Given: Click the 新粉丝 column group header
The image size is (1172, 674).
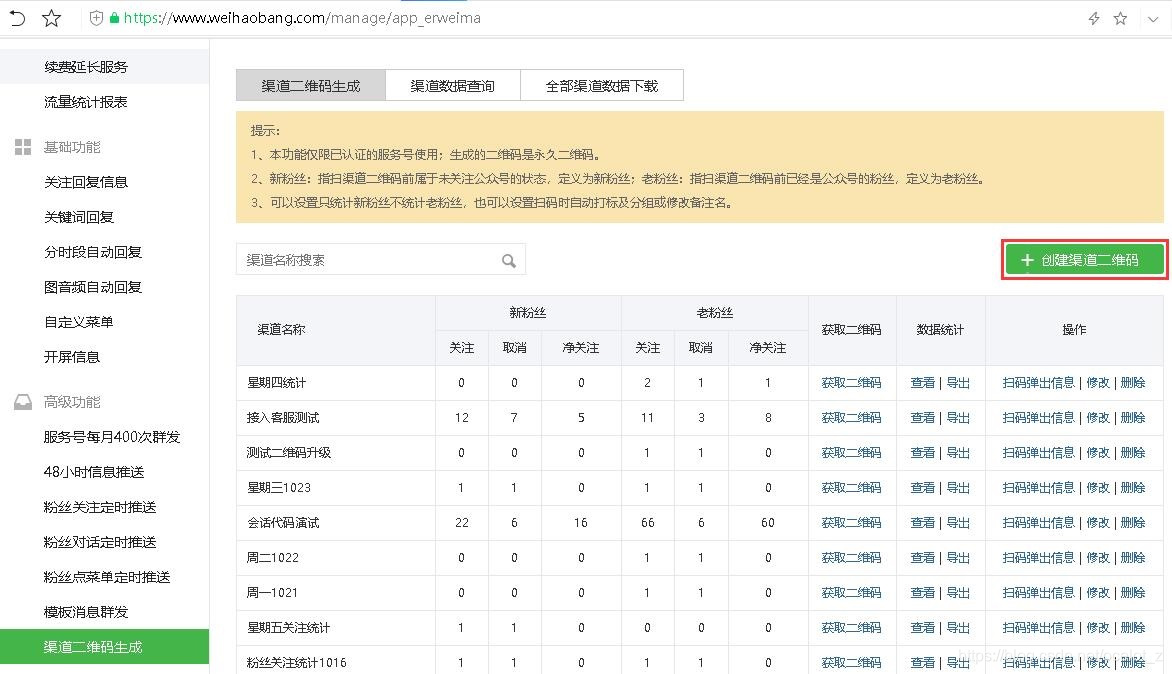Looking at the screenshot, I should [x=528, y=312].
